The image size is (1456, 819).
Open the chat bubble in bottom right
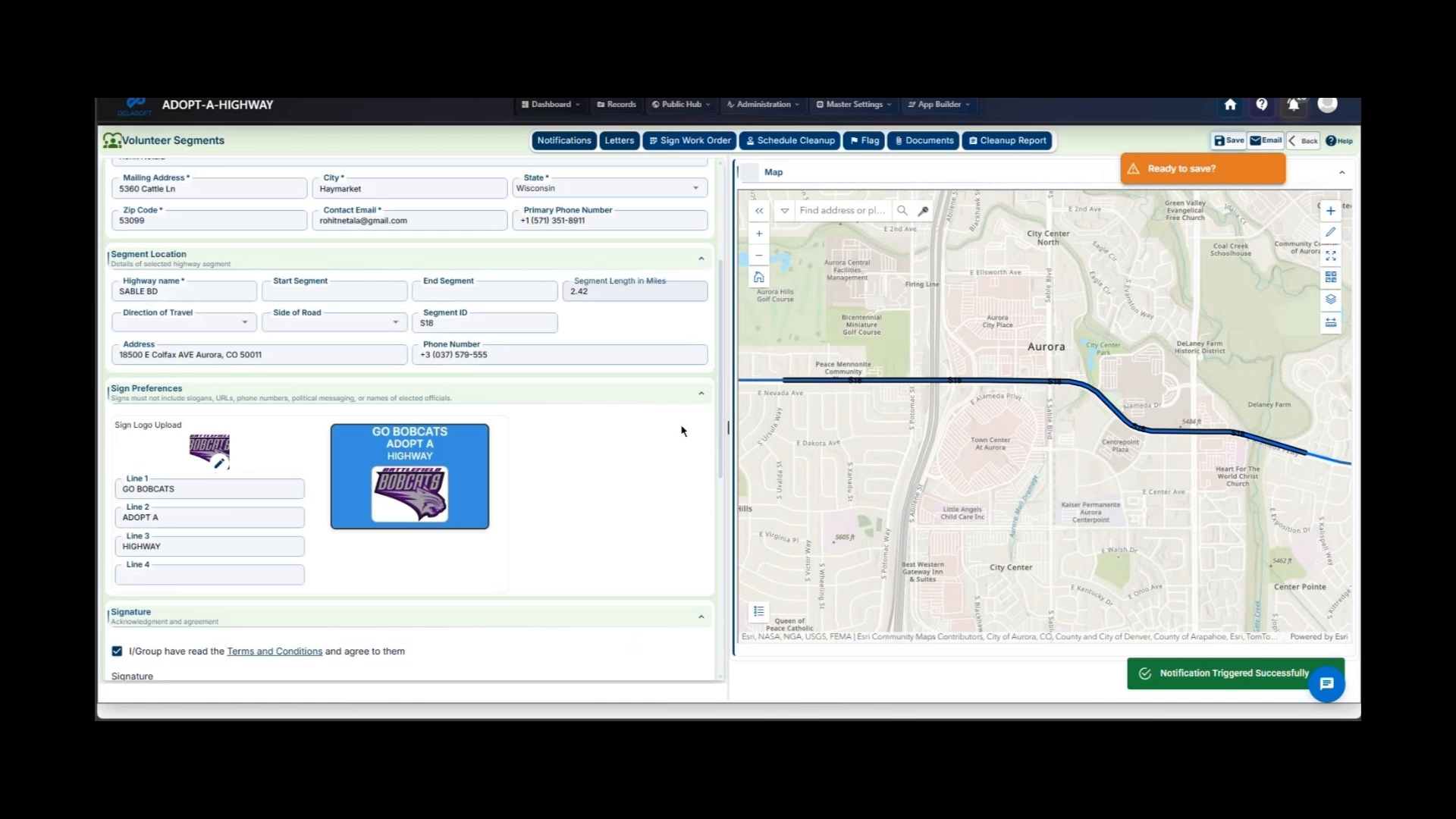[1326, 684]
